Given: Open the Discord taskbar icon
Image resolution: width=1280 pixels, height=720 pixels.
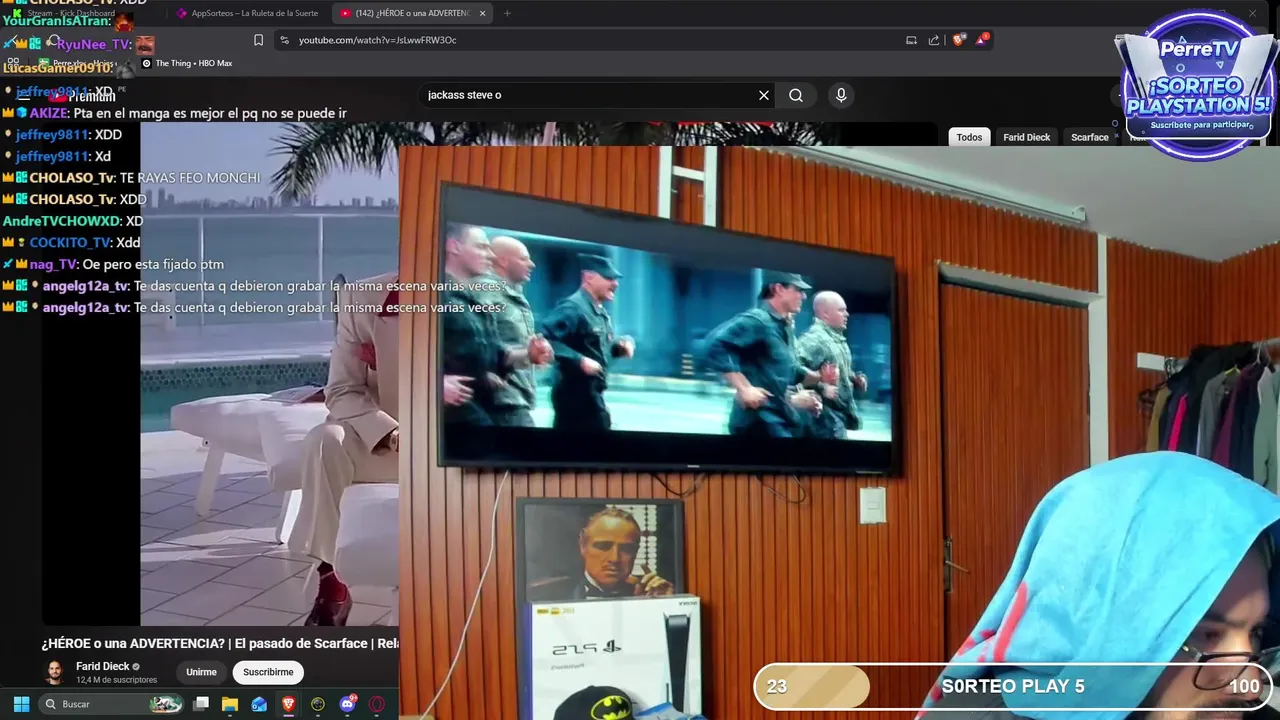Looking at the screenshot, I should (347, 704).
